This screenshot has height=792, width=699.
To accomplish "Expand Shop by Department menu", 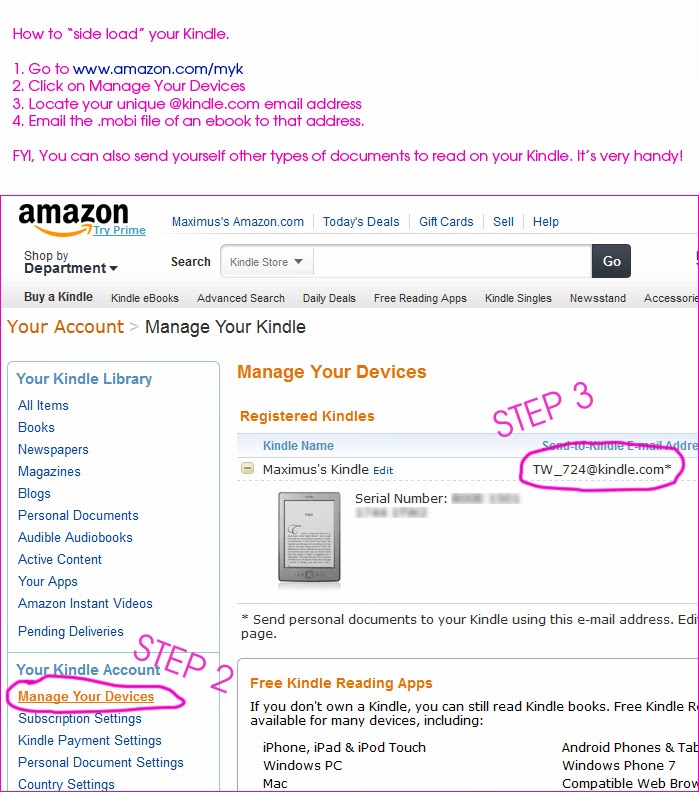I will point(71,262).
